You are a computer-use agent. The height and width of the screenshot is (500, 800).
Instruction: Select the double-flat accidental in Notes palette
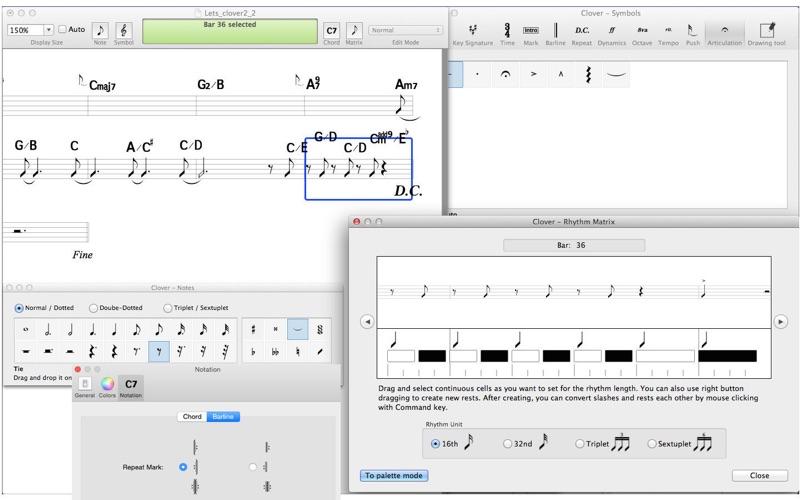click(276, 352)
